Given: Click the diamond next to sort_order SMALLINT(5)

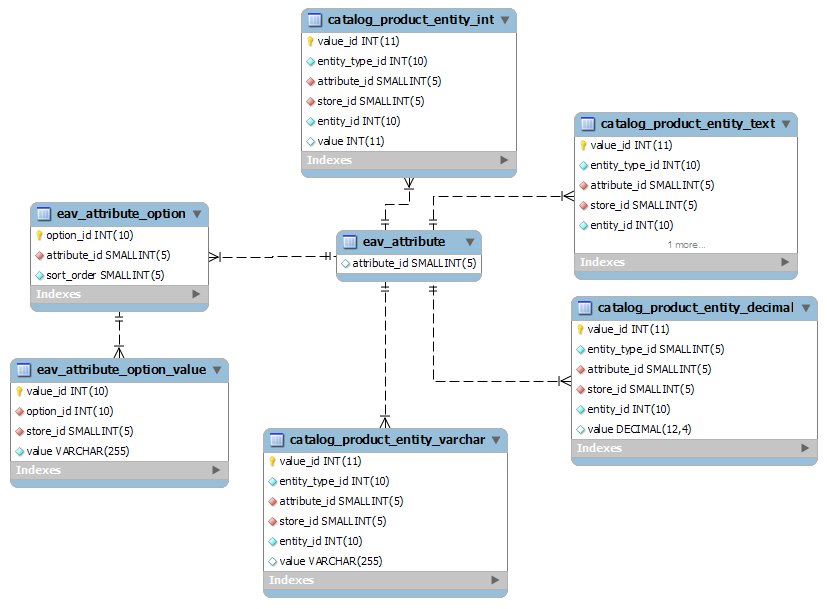Looking at the screenshot, I should (39, 276).
